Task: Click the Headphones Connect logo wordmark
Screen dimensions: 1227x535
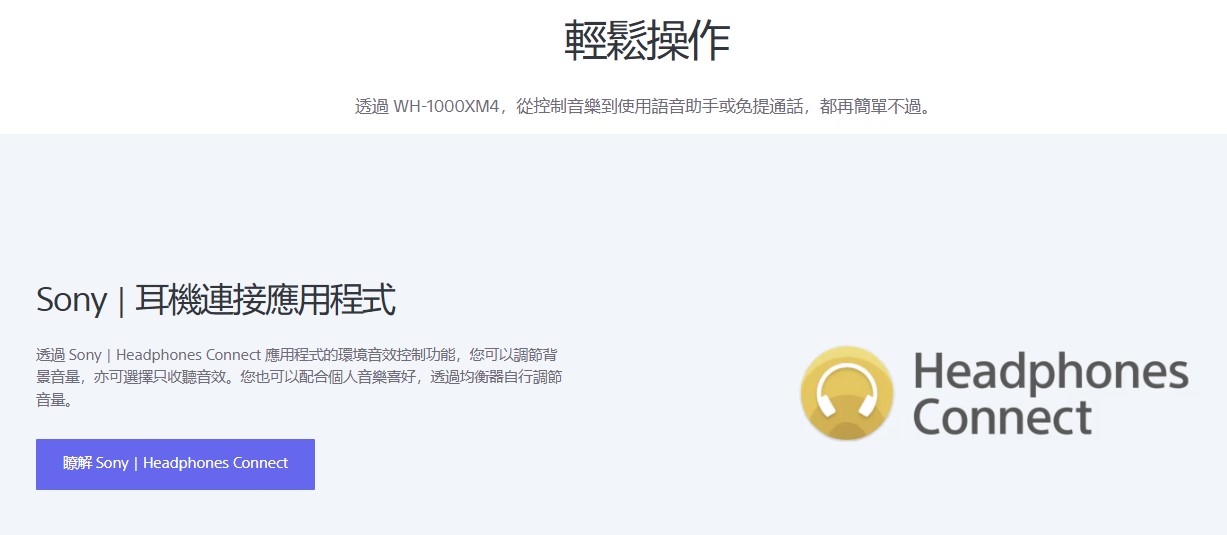Action: (1050, 393)
